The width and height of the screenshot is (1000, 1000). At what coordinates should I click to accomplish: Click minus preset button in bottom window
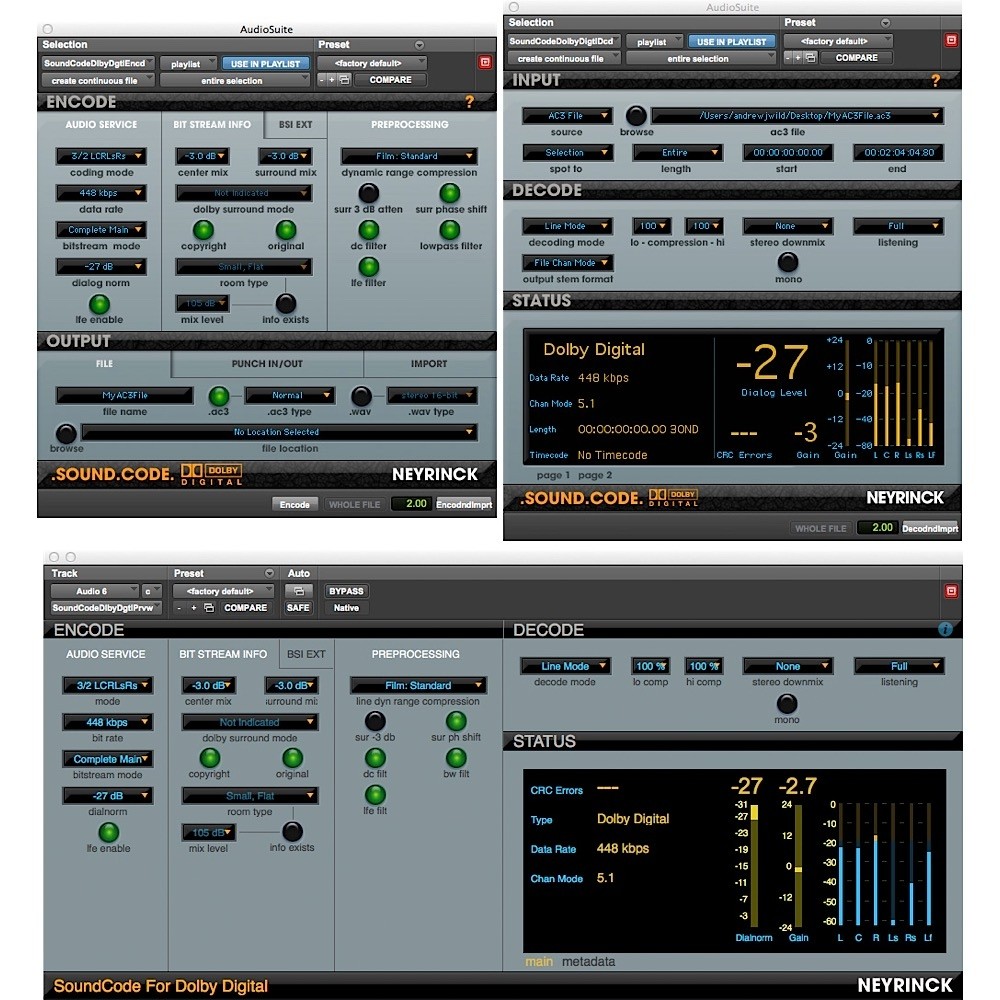(x=179, y=608)
